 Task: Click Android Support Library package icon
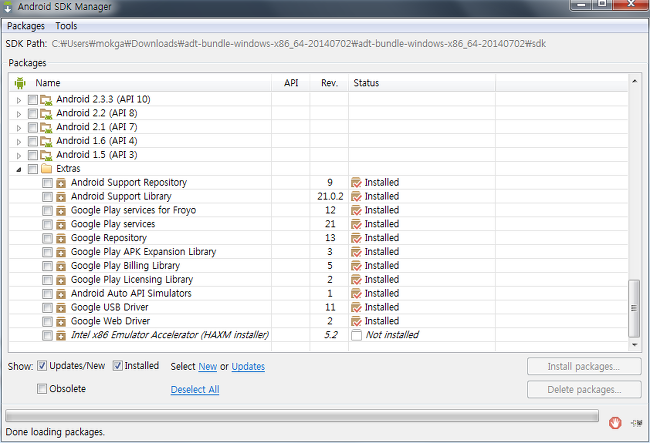(61, 196)
